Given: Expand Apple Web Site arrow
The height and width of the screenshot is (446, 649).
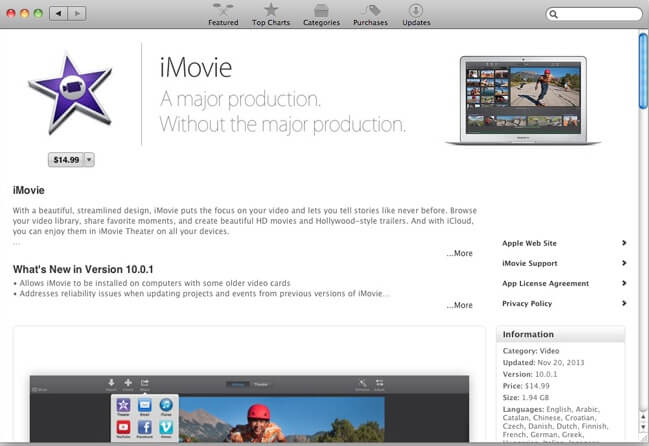Looking at the screenshot, I should pos(624,243).
